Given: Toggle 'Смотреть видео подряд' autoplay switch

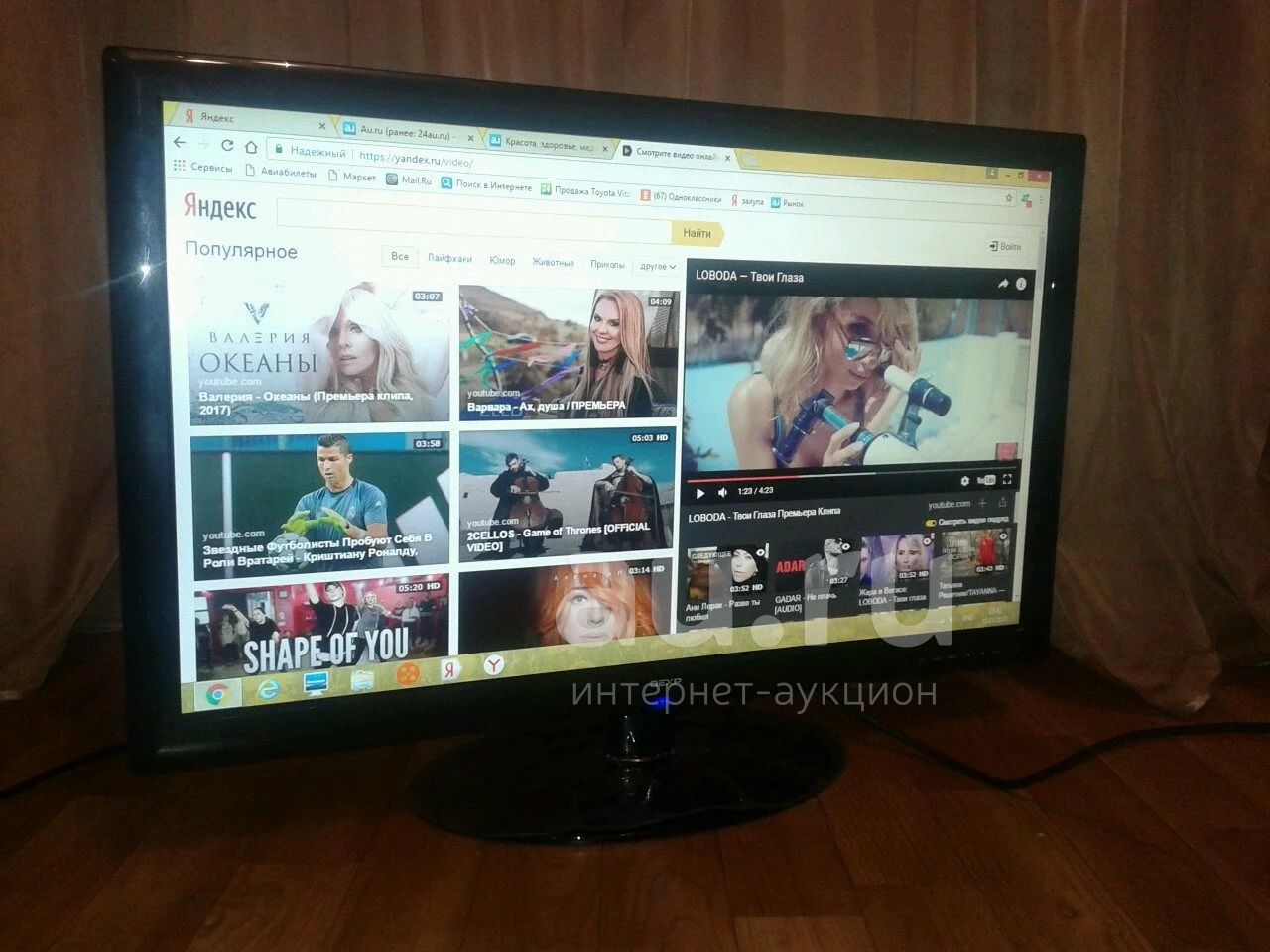Looking at the screenshot, I should click(x=931, y=523).
